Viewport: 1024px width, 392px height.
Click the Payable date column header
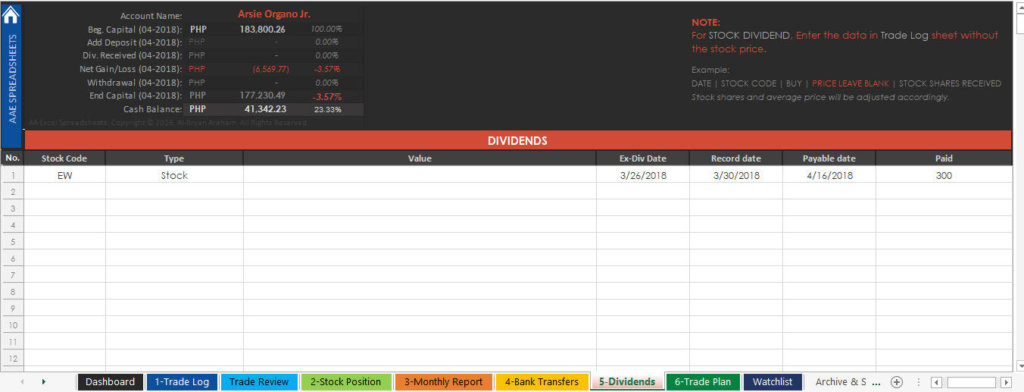pyautogui.click(x=829, y=158)
